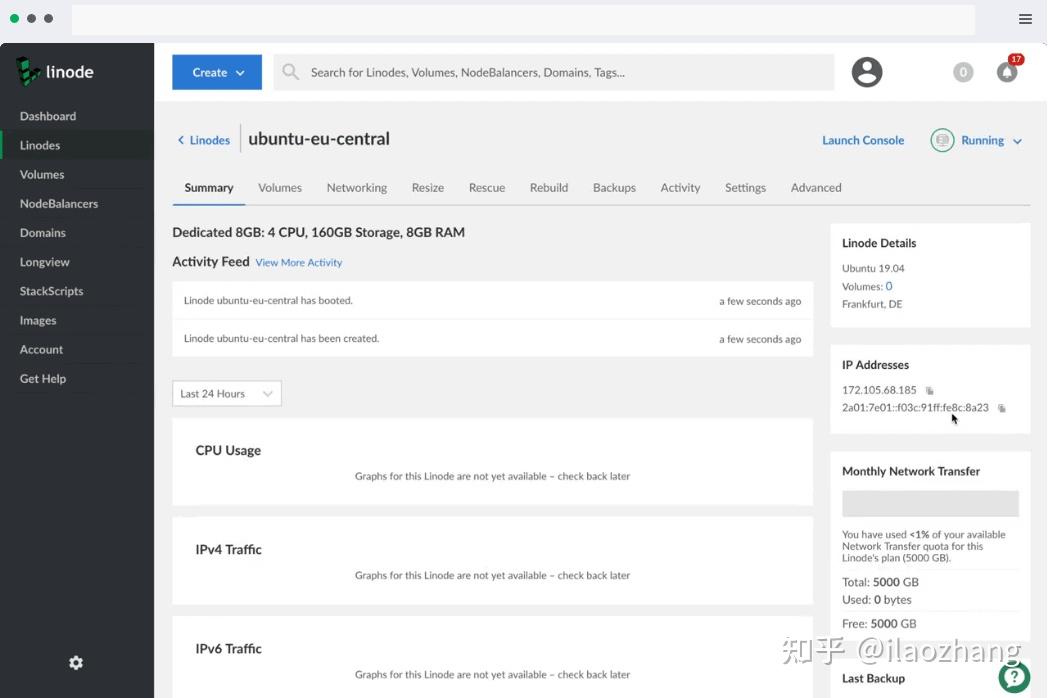
Task: Switch to the Backups tab
Action: coord(613,187)
